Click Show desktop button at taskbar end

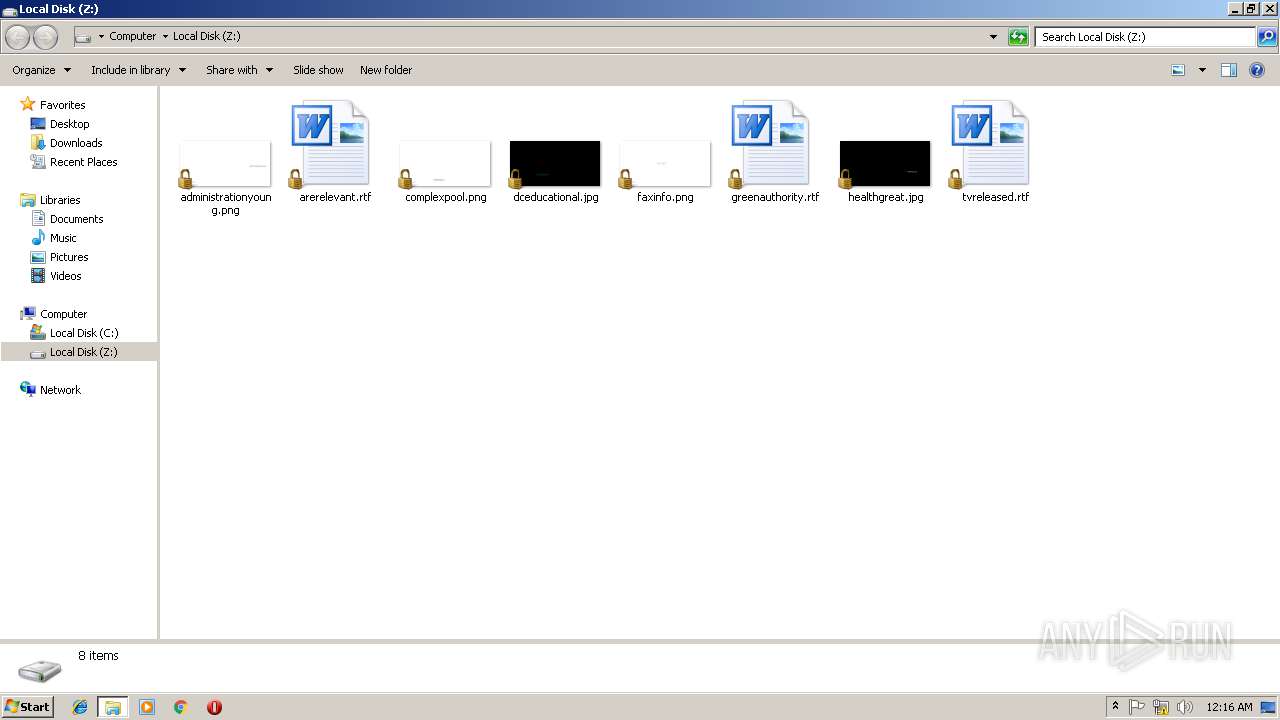(x=1269, y=707)
